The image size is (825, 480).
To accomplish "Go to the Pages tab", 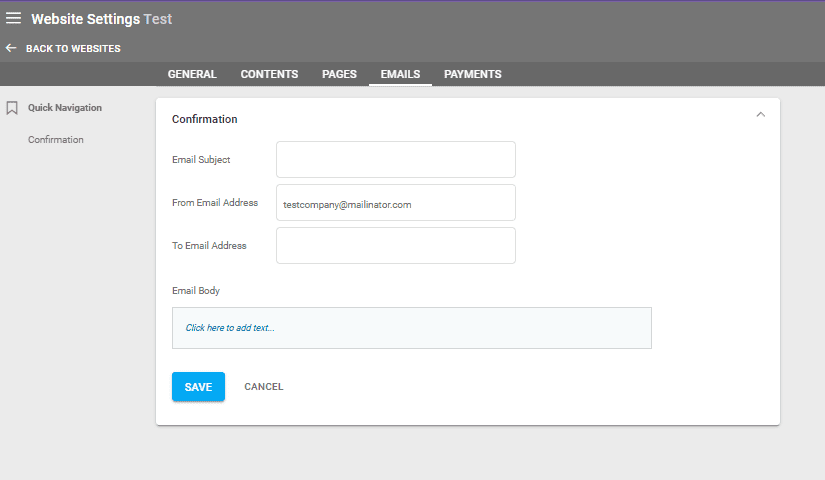I will point(339,74).
